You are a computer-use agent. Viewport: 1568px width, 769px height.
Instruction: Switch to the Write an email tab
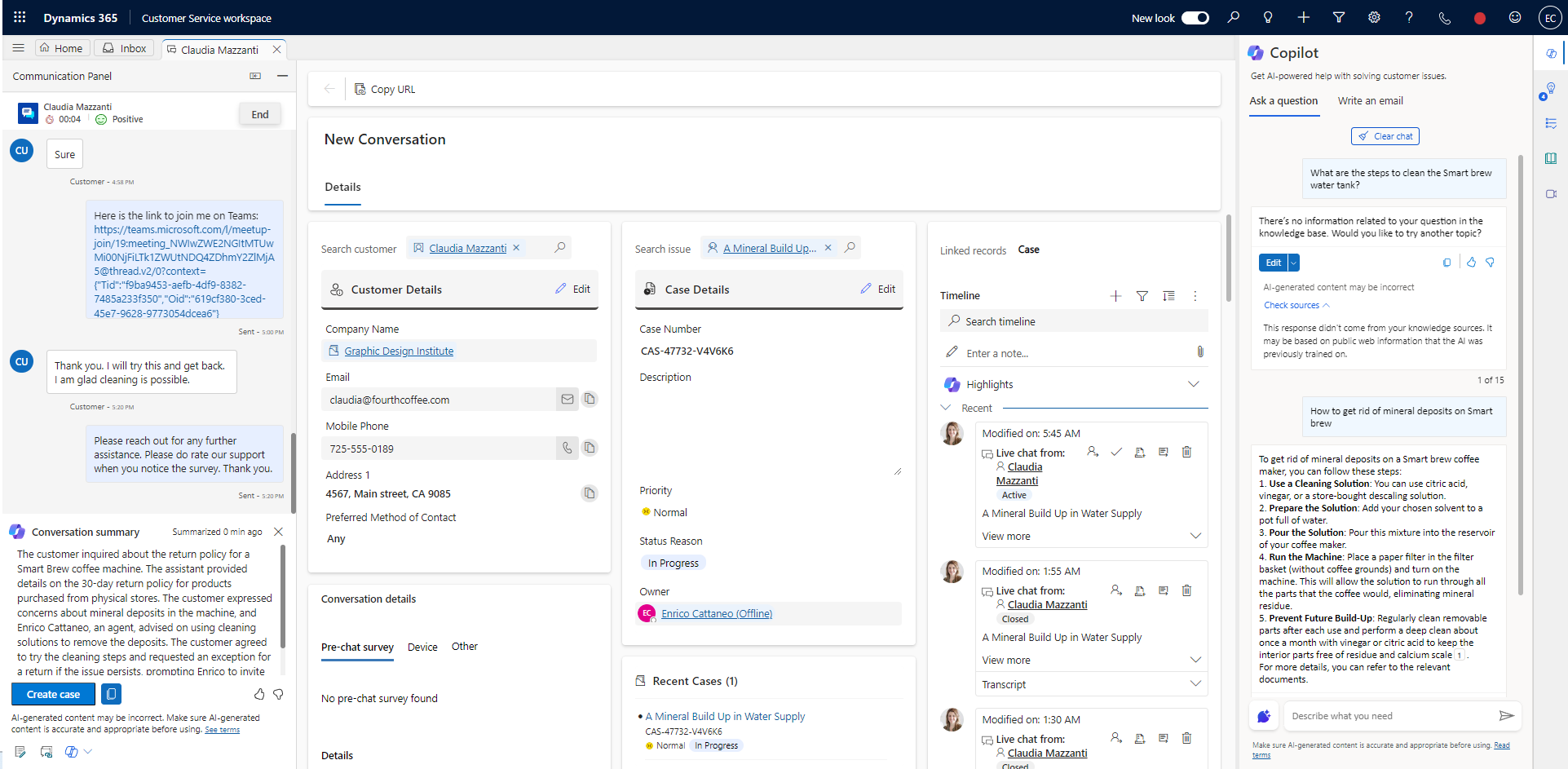coord(1369,100)
